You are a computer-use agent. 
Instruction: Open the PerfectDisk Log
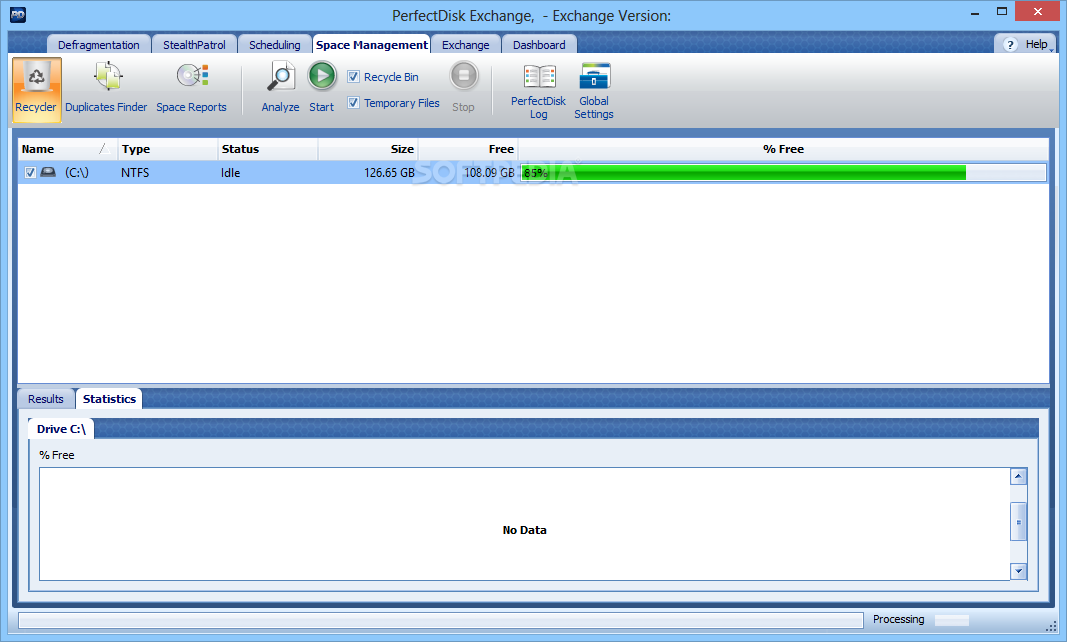(x=538, y=91)
